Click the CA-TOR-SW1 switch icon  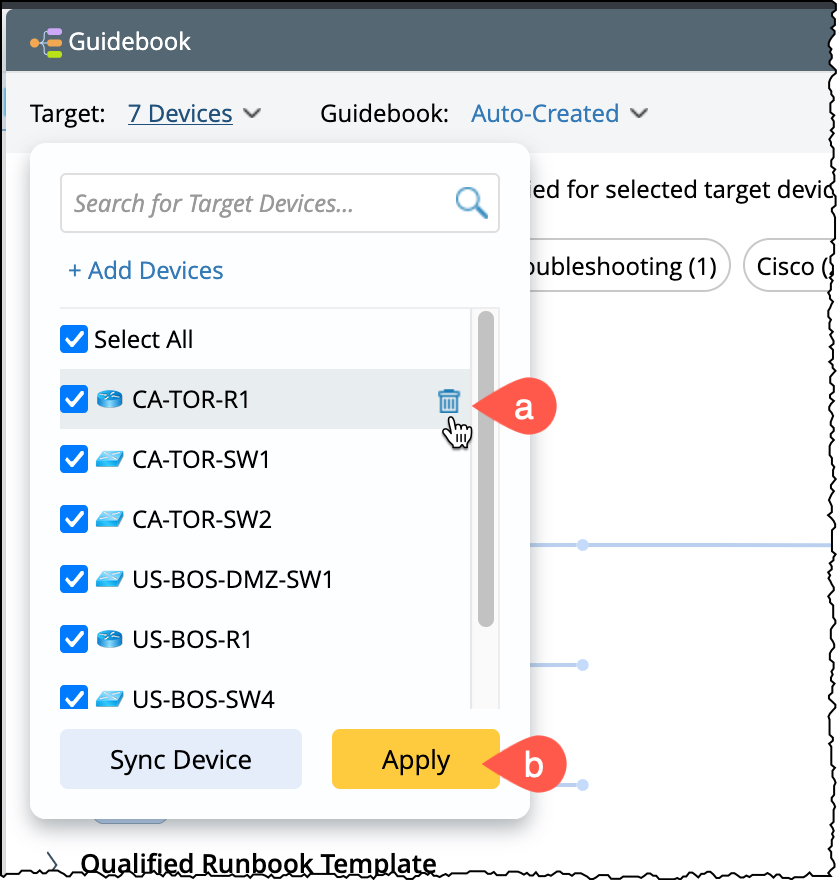click(x=109, y=460)
